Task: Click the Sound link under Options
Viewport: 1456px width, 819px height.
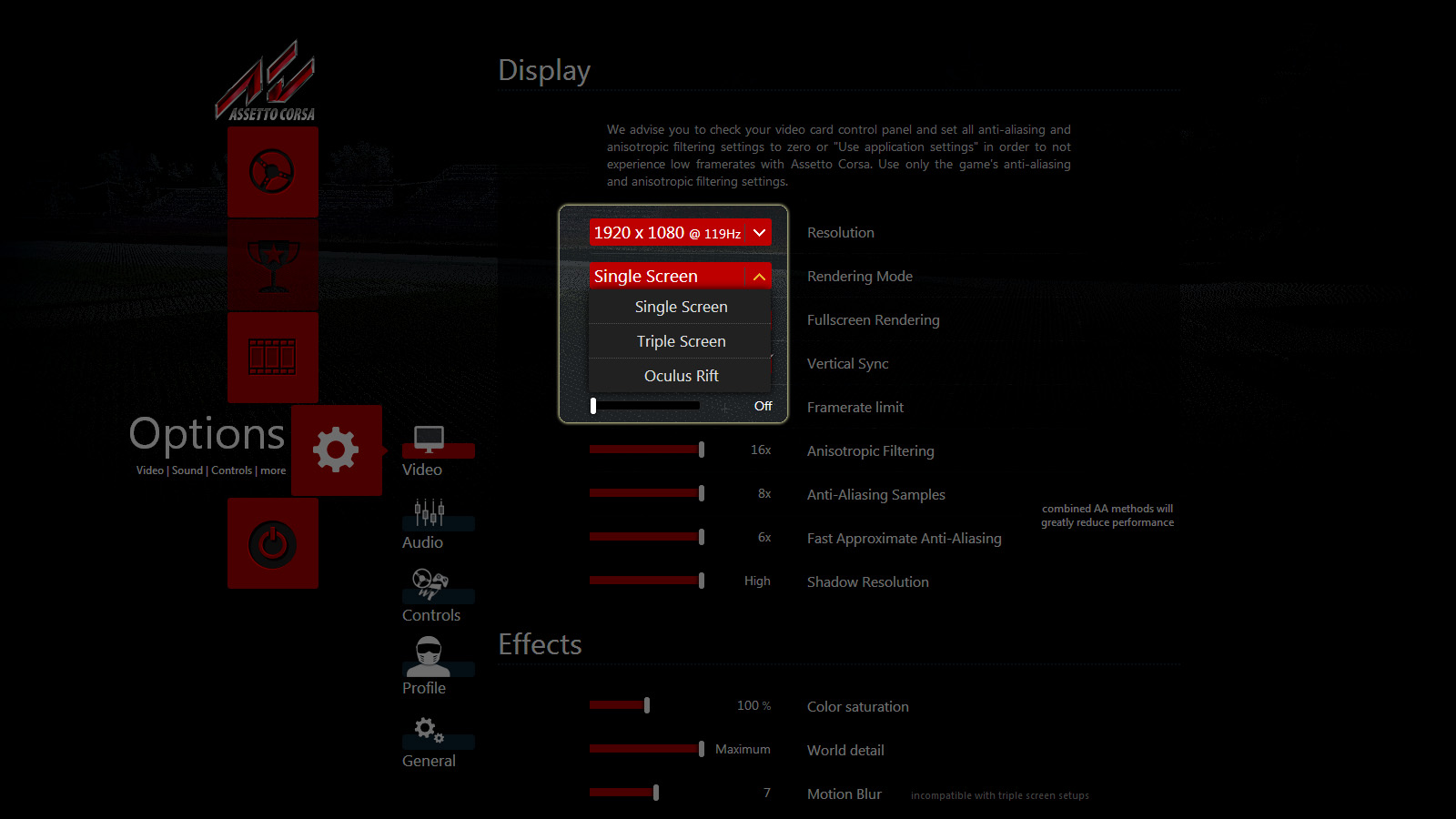Action: tap(187, 470)
